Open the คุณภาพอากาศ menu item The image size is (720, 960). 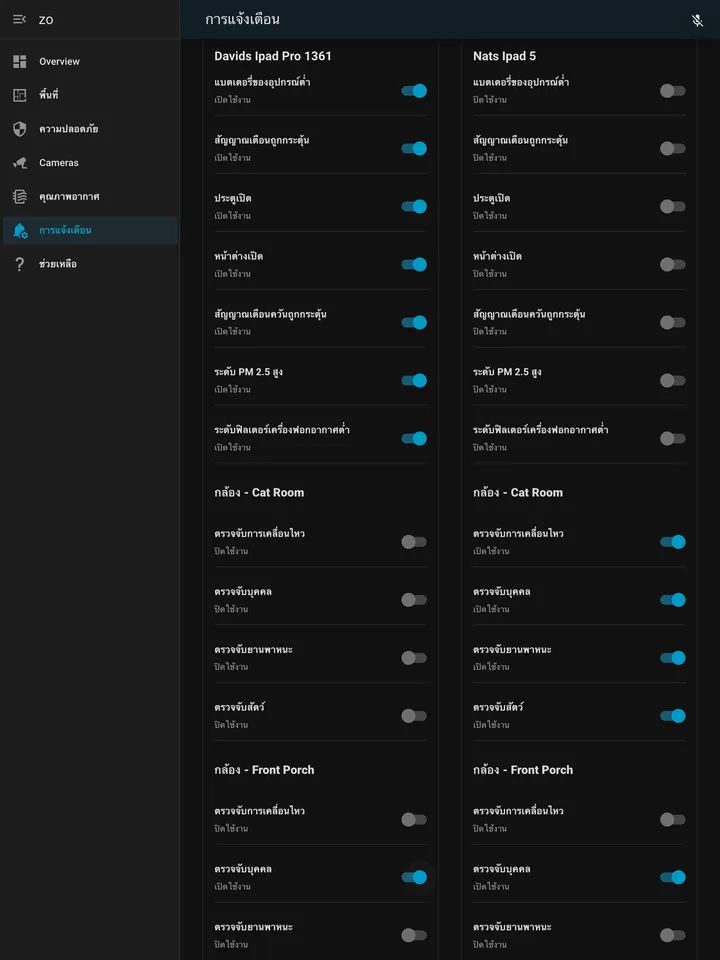pyautogui.click(x=89, y=197)
